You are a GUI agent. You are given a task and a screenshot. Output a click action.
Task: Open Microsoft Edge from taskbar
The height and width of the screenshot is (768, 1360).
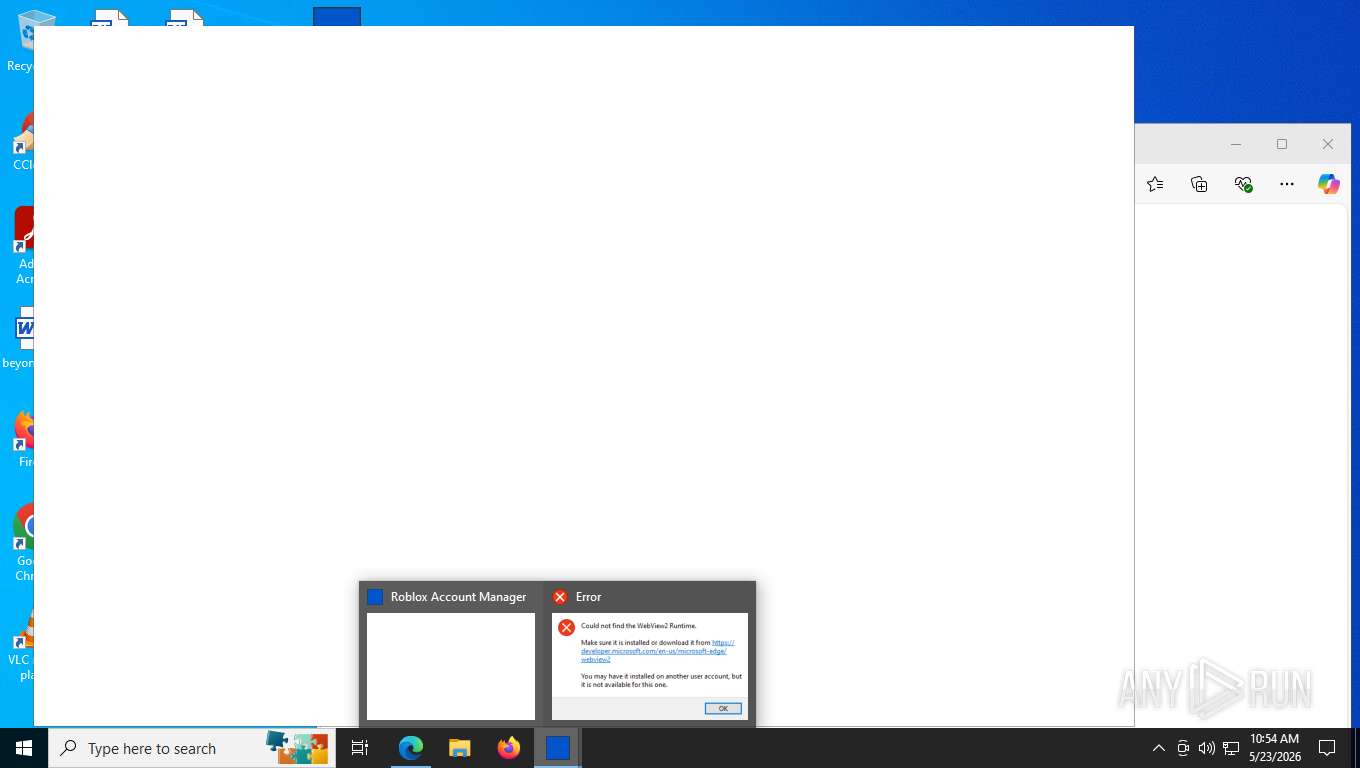coord(411,748)
